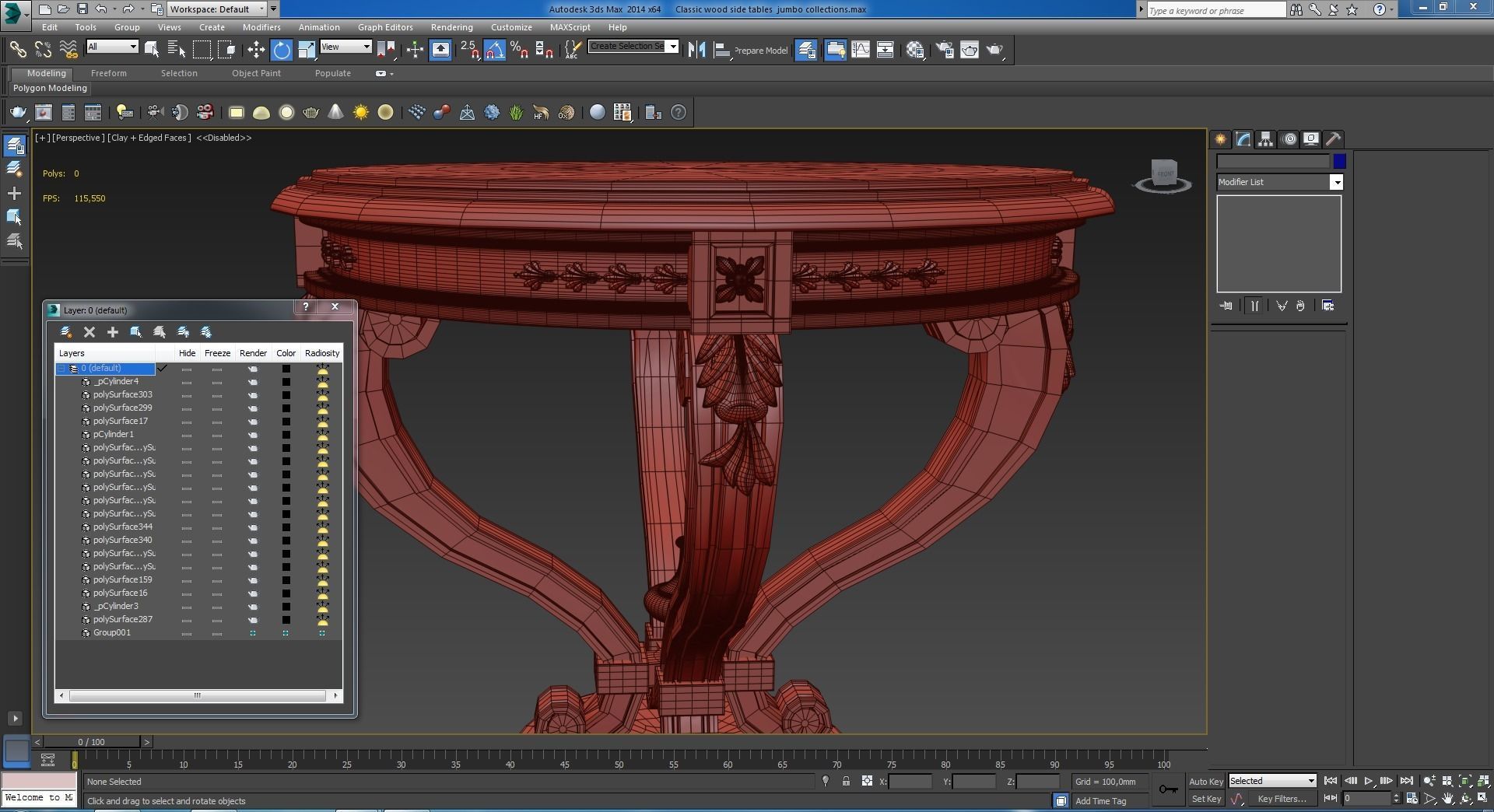Viewport: 1494px width, 812px height.
Task: Click the Set Key button
Action: (1206, 799)
